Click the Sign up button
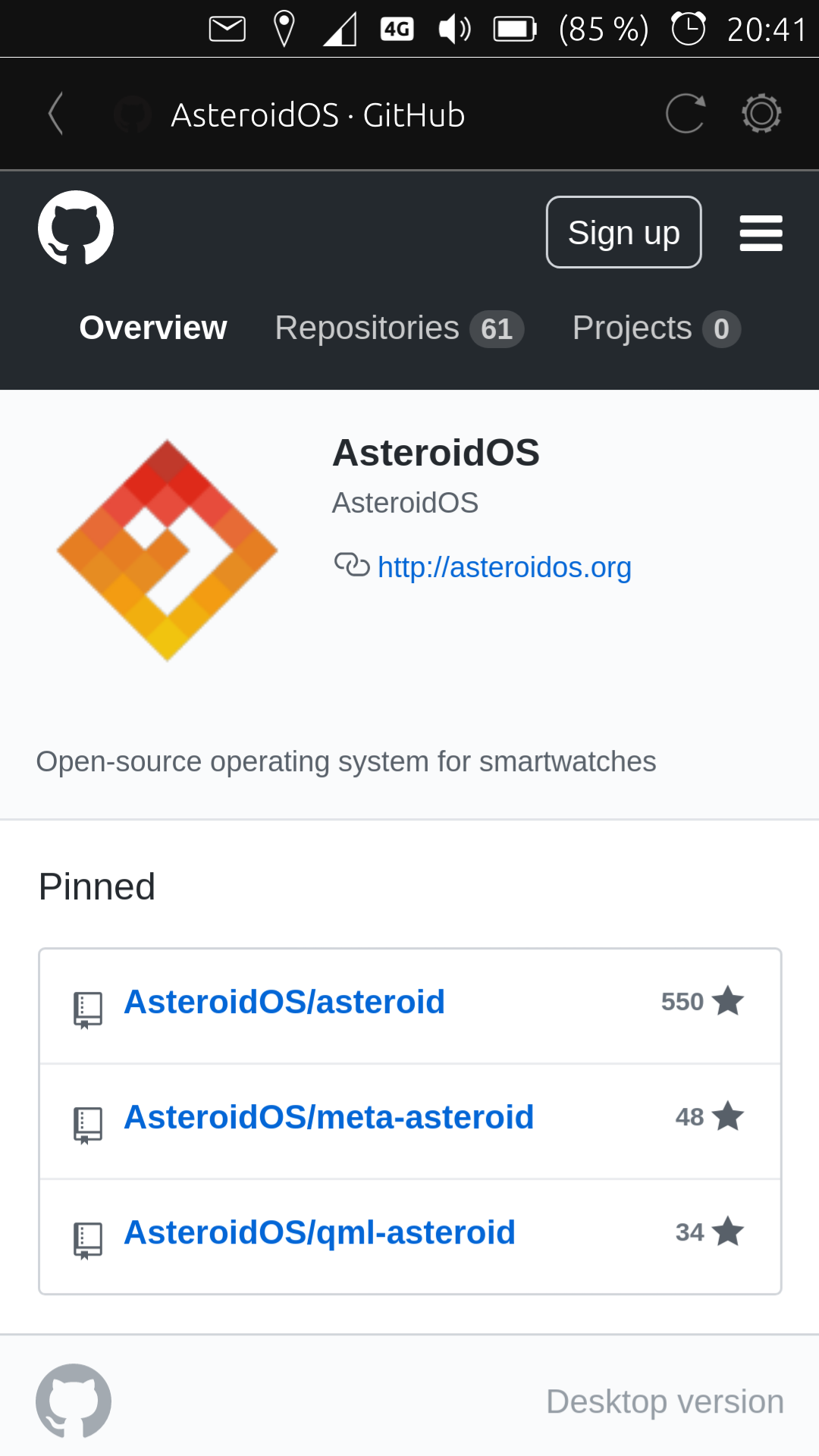The width and height of the screenshot is (819, 1456). point(623,232)
